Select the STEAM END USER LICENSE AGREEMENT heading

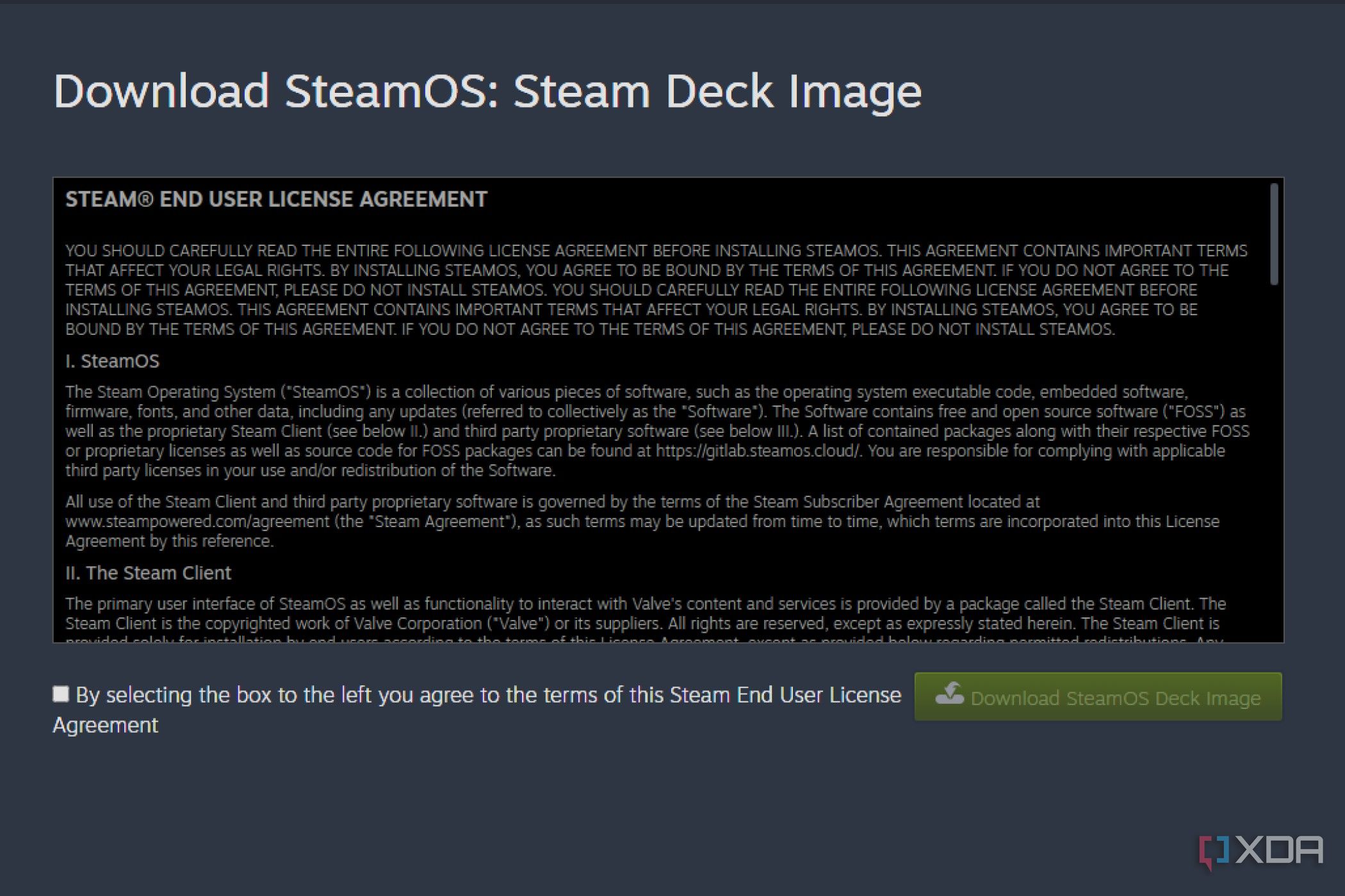pyautogui.click(x=276, y=199)
